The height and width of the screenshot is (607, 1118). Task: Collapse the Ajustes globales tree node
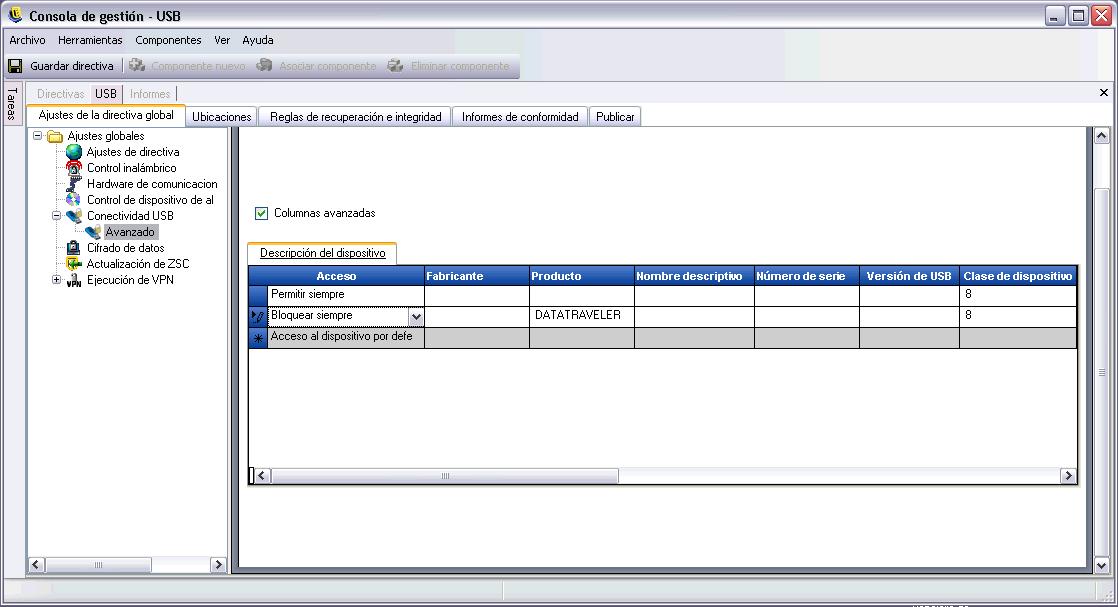point(38,136)
